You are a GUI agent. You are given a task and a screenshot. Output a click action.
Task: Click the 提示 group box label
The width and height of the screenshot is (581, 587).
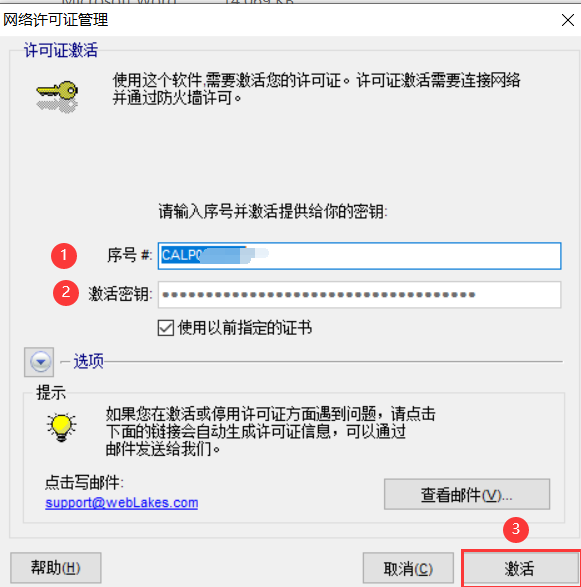click(x=51, y=393)
